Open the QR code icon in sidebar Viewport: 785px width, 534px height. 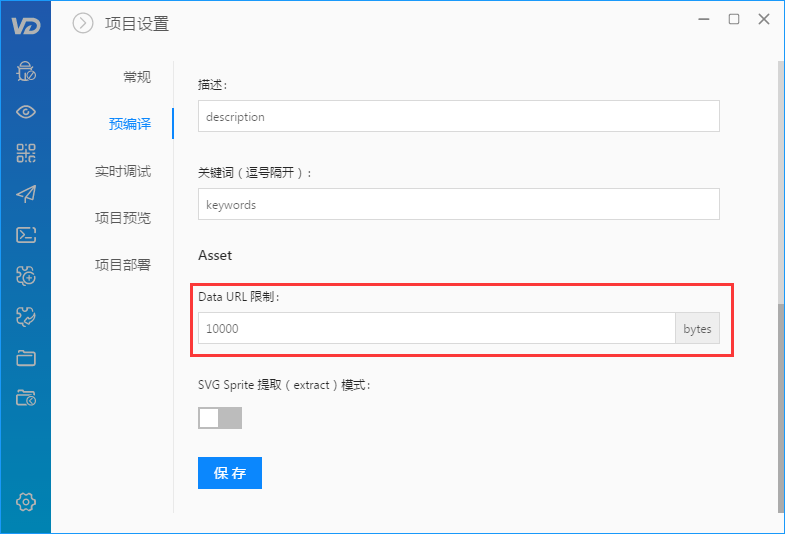click(26, 153)
